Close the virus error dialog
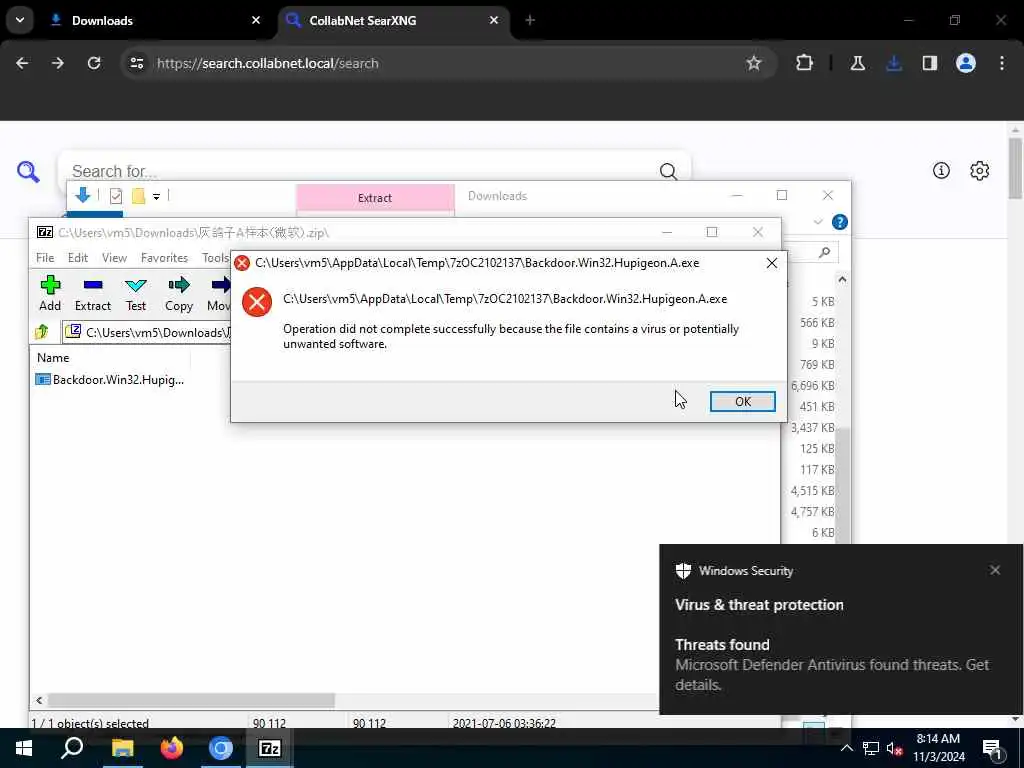The height and width of the screenshot is (768, 1024). (x=771, y=263)
